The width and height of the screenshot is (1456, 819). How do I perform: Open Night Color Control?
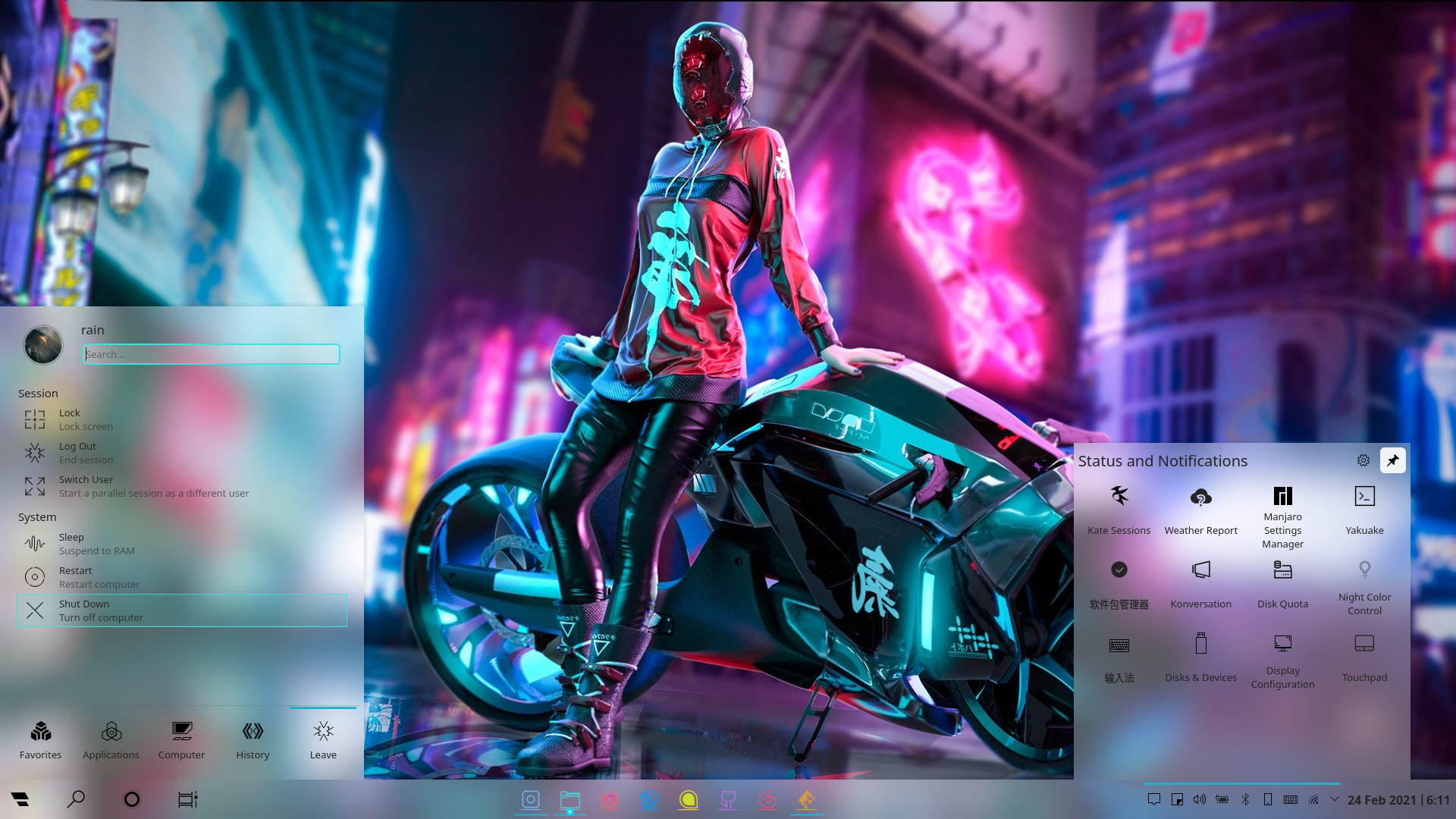coord(1365,588)
